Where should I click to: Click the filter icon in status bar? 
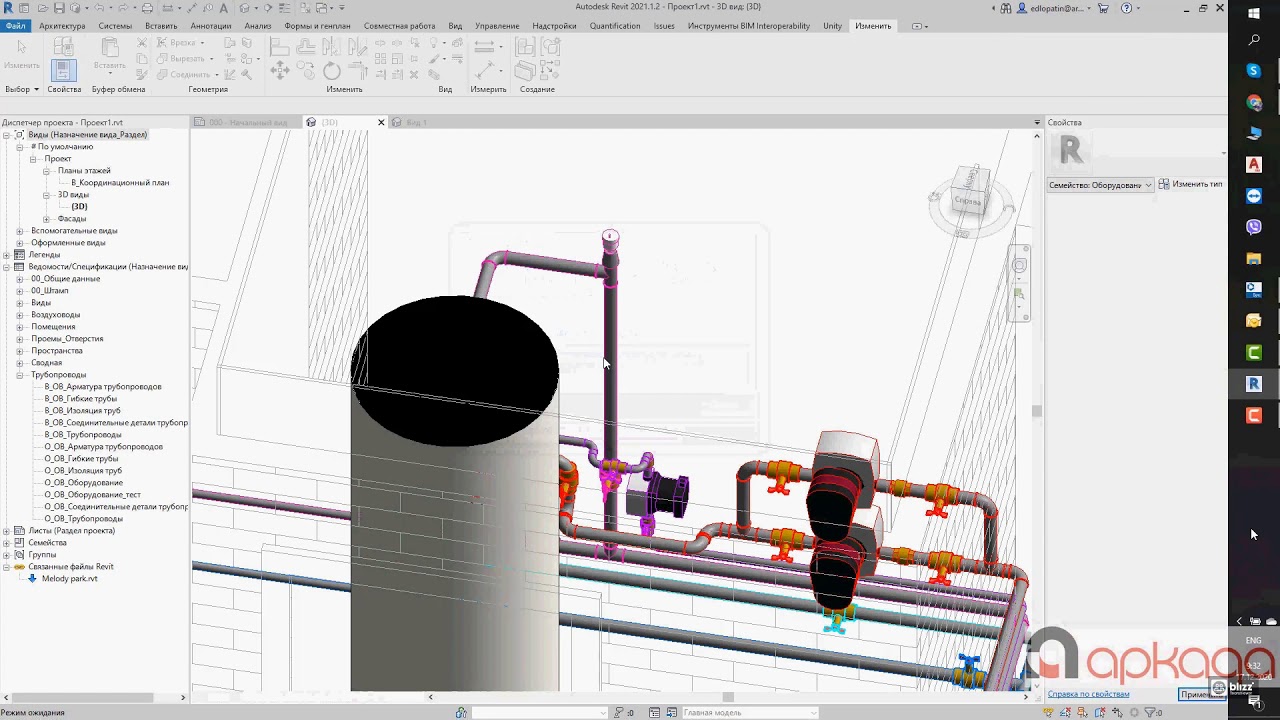pos(1149,713)
